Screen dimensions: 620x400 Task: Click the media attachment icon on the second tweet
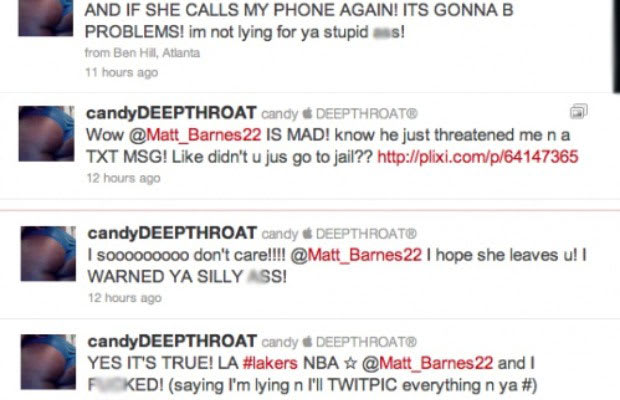pos(578,111)
